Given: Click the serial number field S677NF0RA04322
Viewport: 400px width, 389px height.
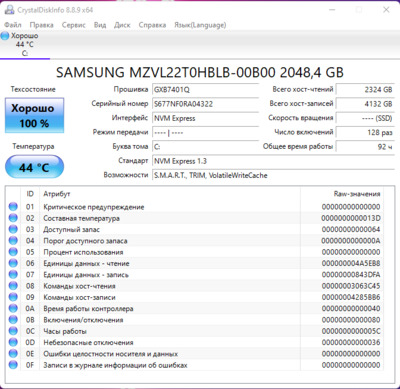Looking at the screenshot, I should tap(205, 104).
